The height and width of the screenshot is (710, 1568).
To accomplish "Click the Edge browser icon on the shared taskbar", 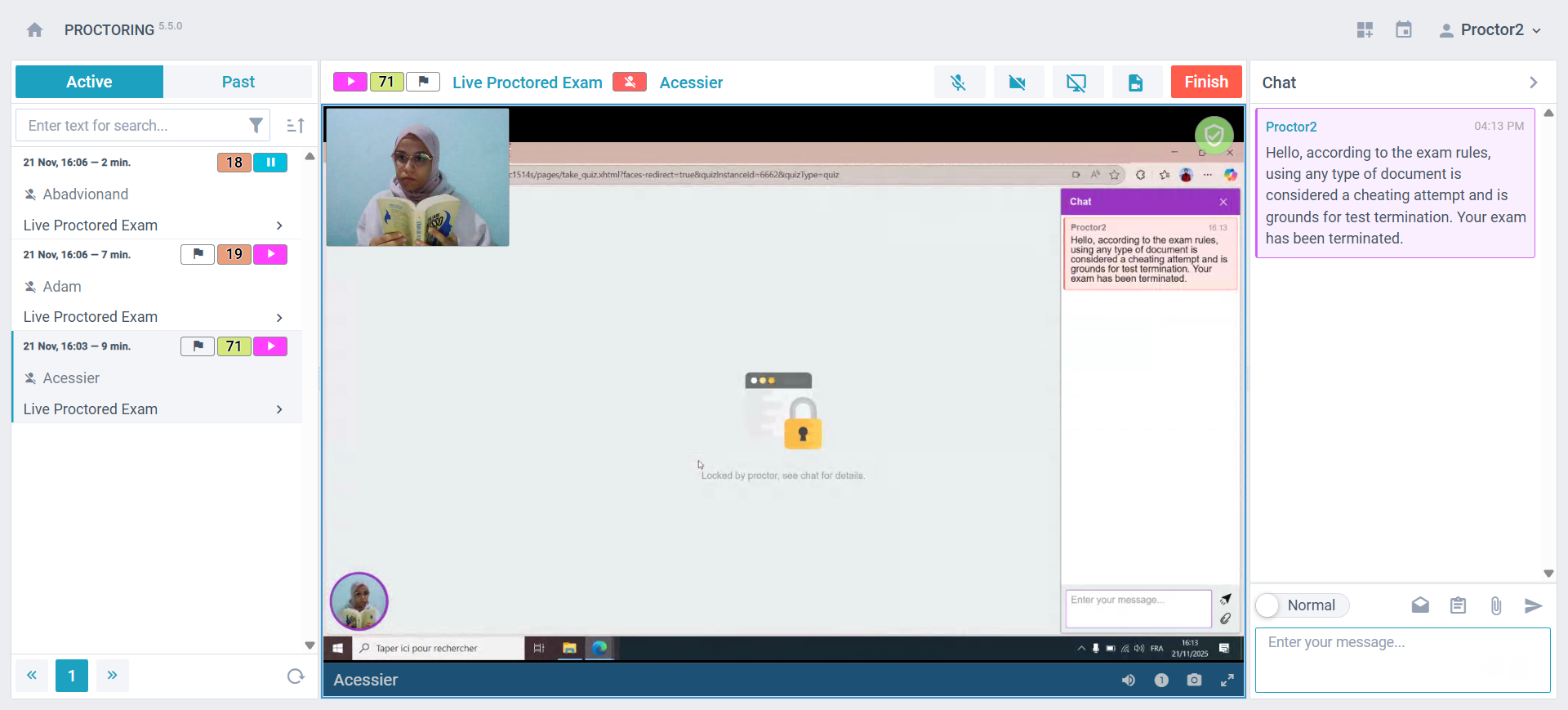I will click(x=599, y=648).
